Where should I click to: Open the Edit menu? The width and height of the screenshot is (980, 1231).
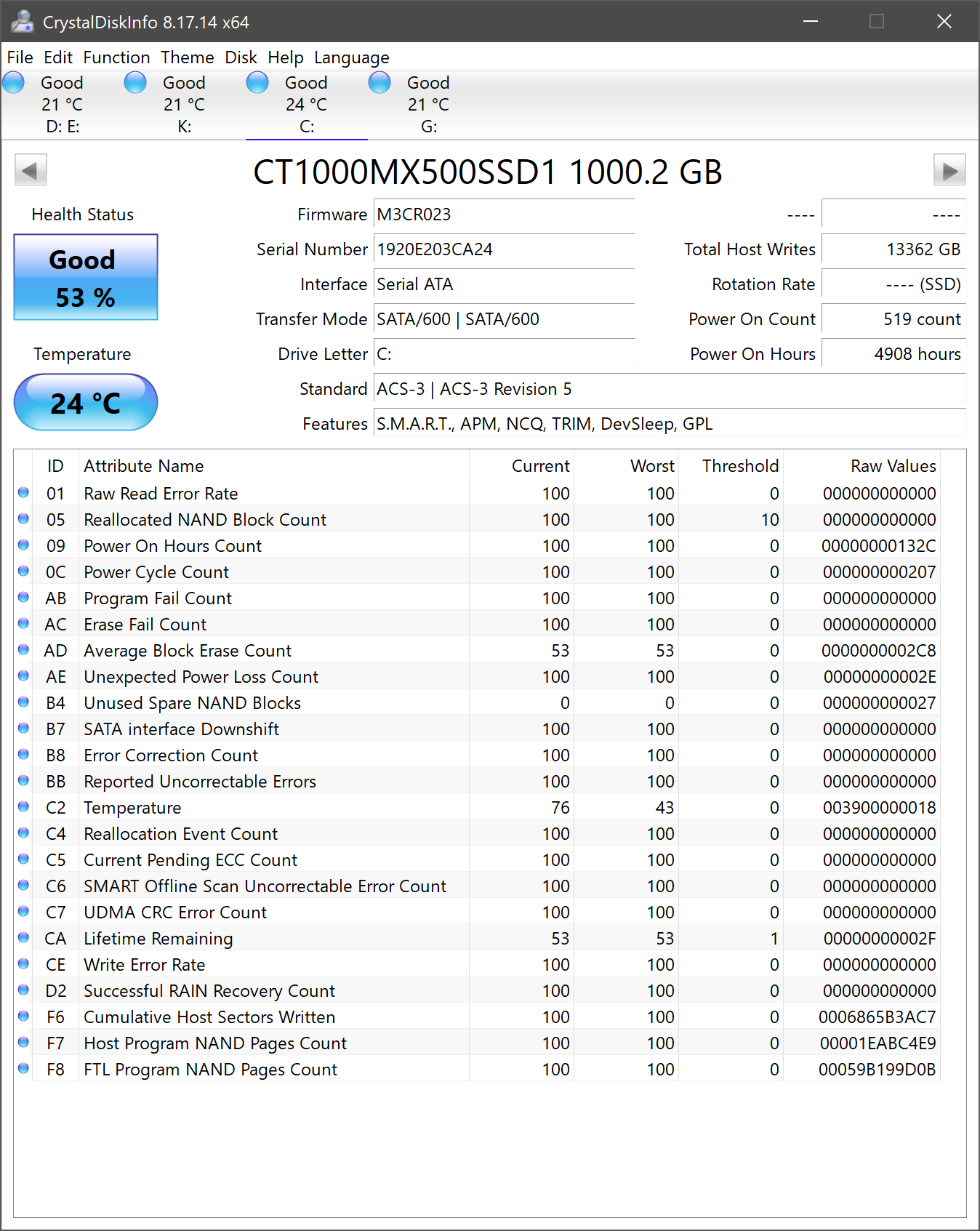[x=58, y=57]
